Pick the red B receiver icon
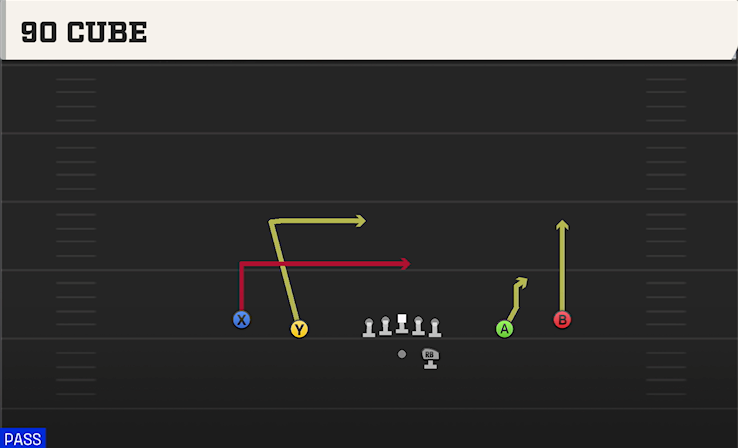738x448 pixels. (562, 320)
